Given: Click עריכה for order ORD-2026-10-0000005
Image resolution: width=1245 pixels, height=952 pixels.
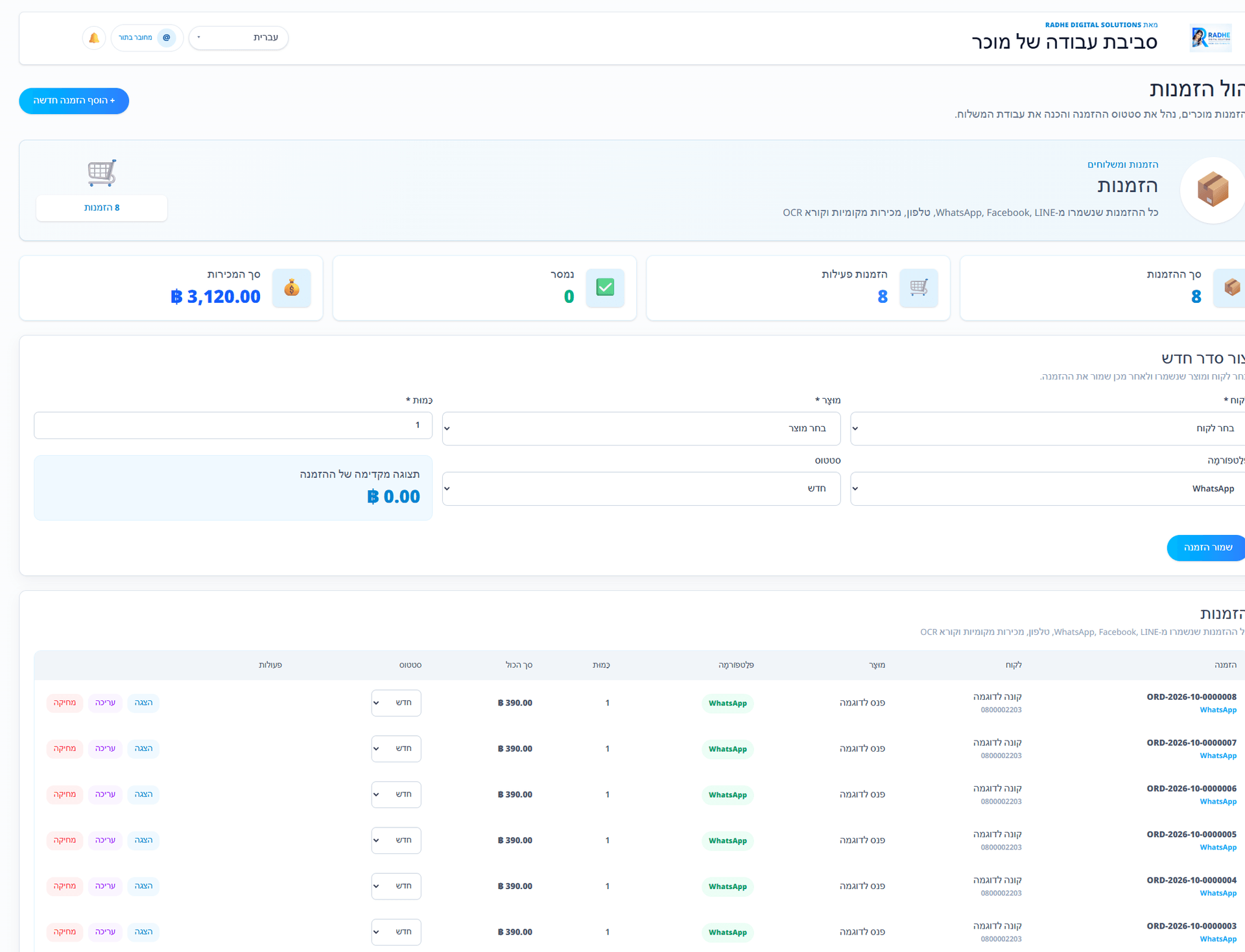Looking at the screenshot, I should pyautogui.click(x=105, y=840).
